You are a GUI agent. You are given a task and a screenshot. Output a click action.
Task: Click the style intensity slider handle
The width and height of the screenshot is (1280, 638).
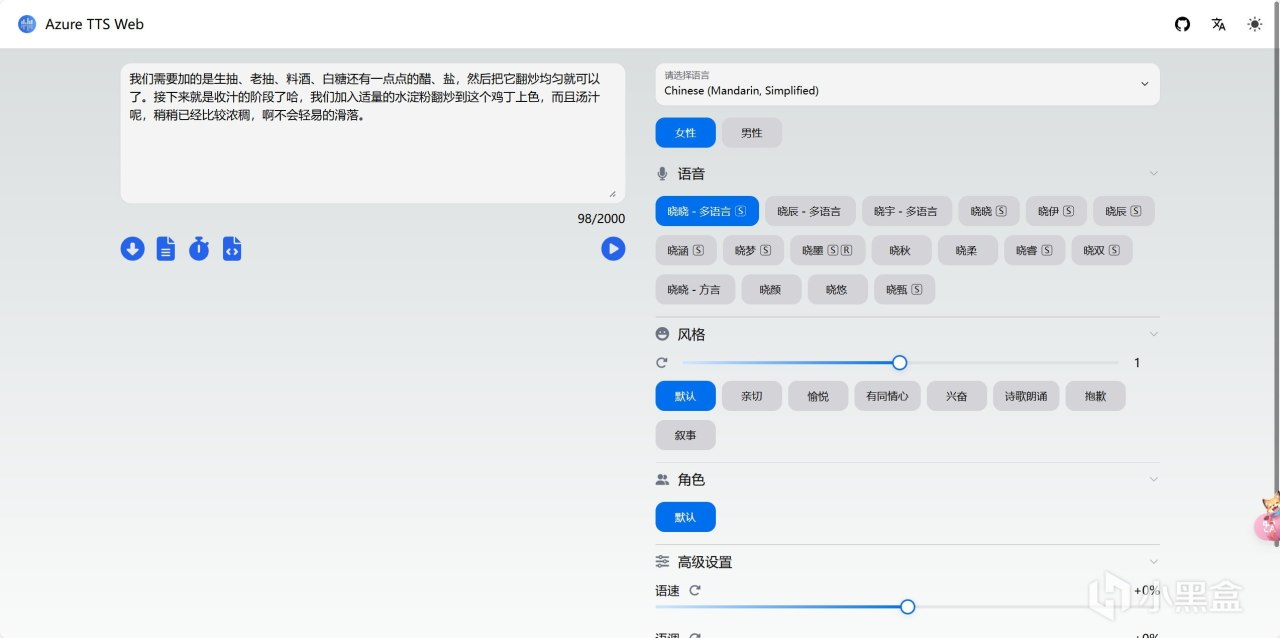pyautogui.click(x=899, y=363)
